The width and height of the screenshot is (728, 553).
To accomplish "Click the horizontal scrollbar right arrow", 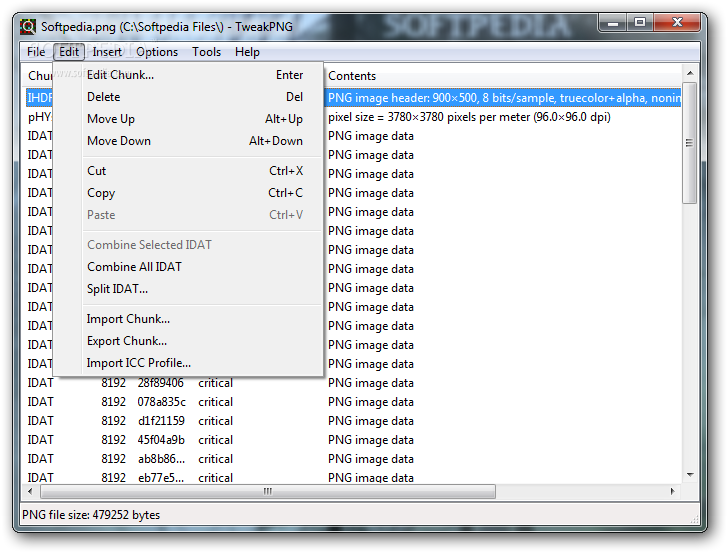I will (x=672, y=491).
